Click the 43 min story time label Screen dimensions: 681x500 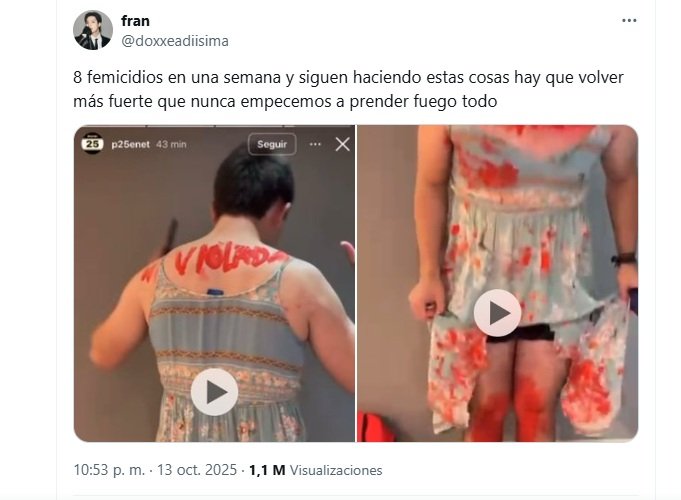coord(171,144)
